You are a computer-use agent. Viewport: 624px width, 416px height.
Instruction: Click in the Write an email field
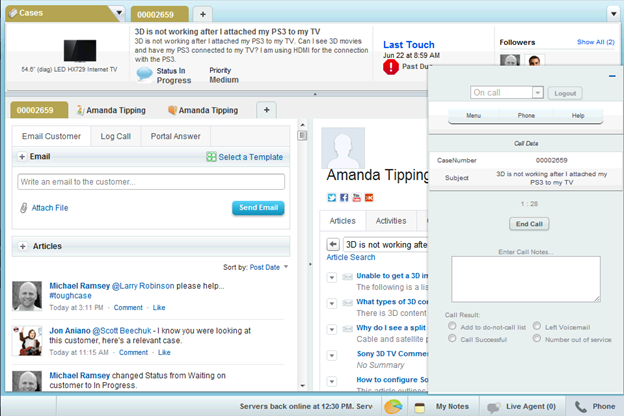151,182
